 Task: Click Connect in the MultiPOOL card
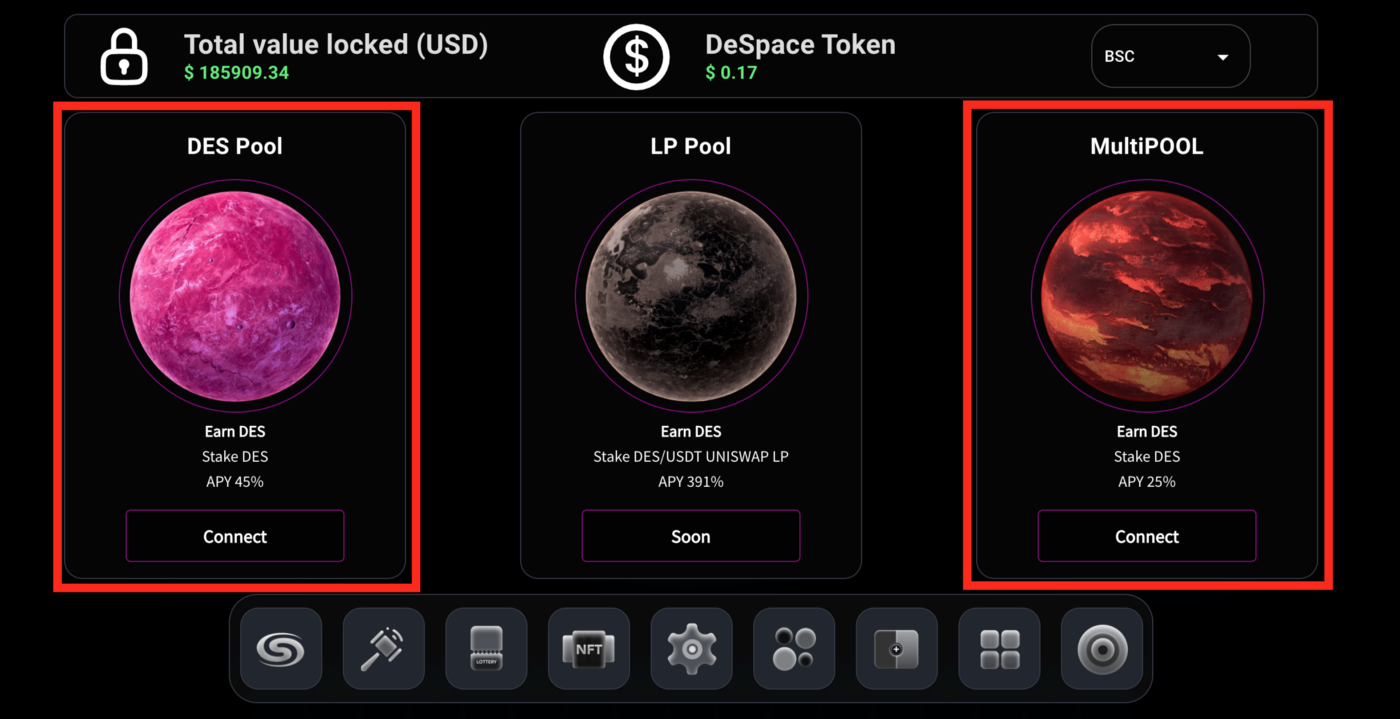(x=1147, y=536)
